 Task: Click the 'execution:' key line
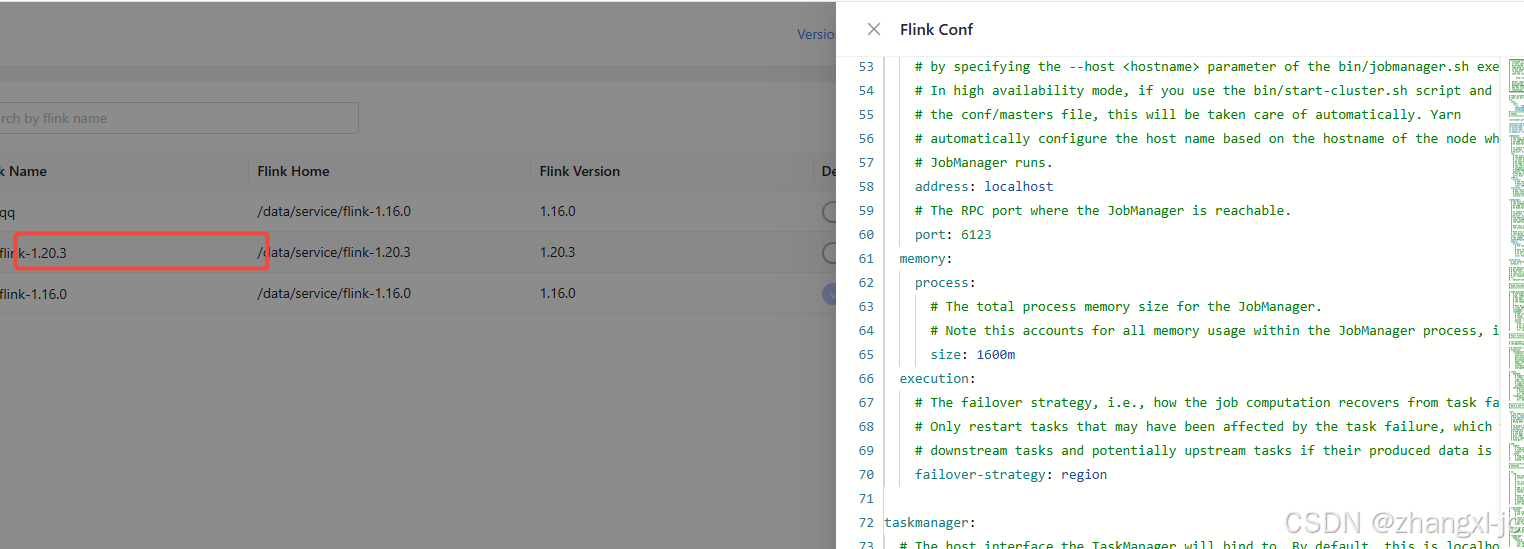coord(937,378)
